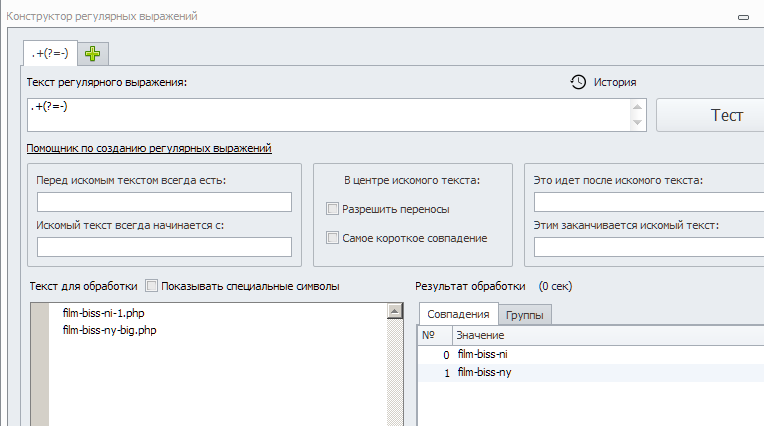Focus 'Перед искомым текстом всегда есть' field
The image size is (764, 426).
coord(164,202)
